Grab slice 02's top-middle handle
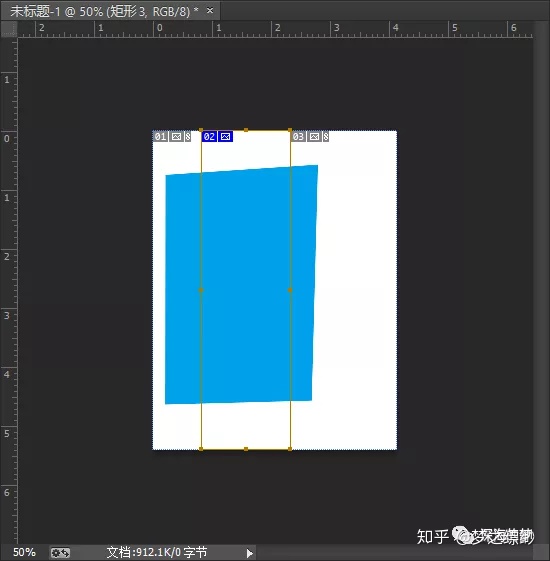Screen dimensions: 550x561 [246, 130]
